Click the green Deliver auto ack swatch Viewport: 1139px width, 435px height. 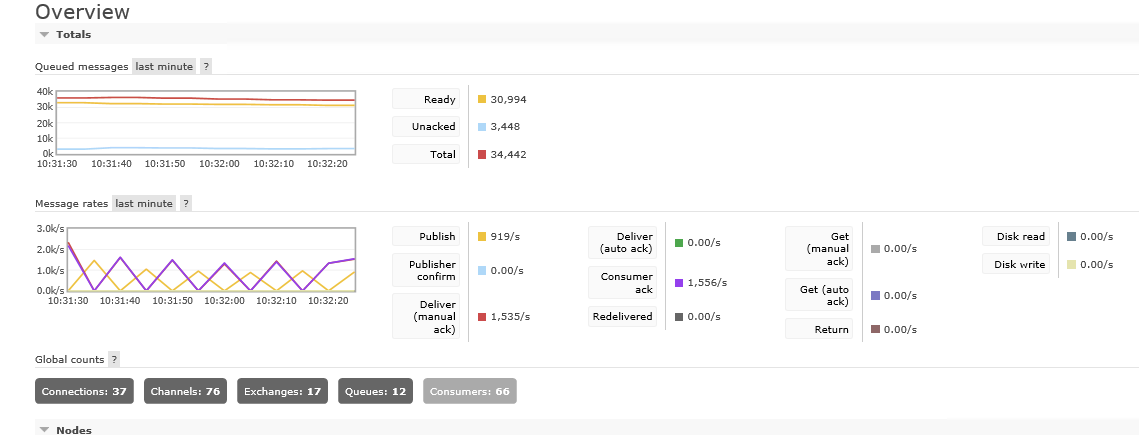[678, 243]
